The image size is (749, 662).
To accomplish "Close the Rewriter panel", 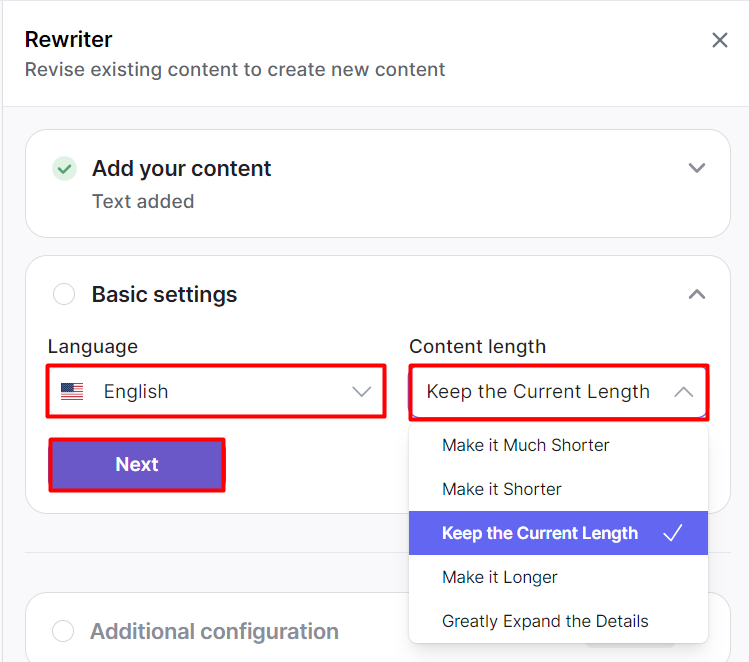I will coord(719,40).
